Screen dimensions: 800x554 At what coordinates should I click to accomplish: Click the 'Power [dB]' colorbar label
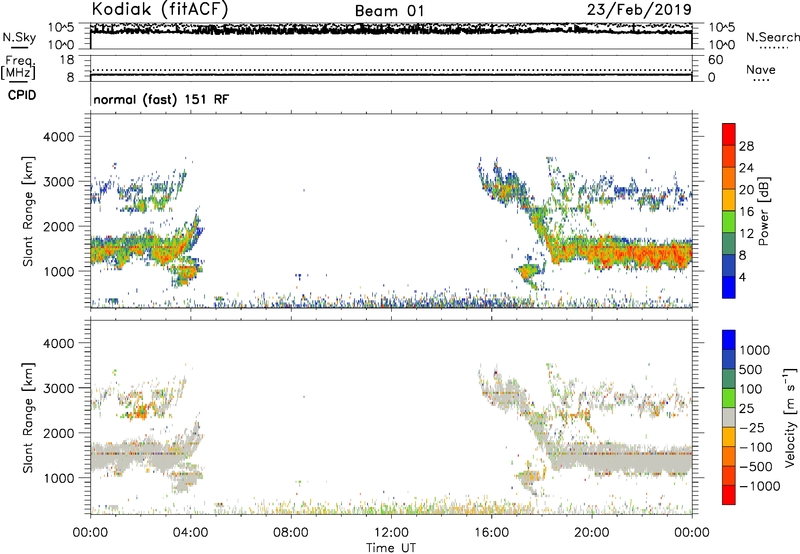pyautogui.click(x=764, y=211)
